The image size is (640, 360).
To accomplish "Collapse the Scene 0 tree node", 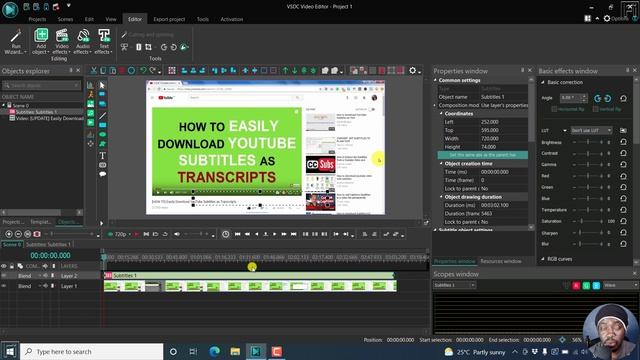I will pos(4,105).
